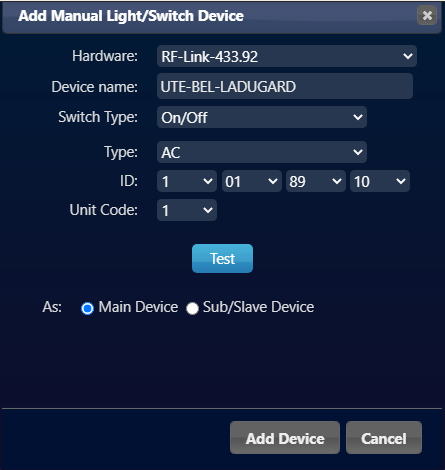The image size is (445, 470).
Task: Open the Hardware dropdown showing RF-Link-433.92
Action: [x=287, y=56]
